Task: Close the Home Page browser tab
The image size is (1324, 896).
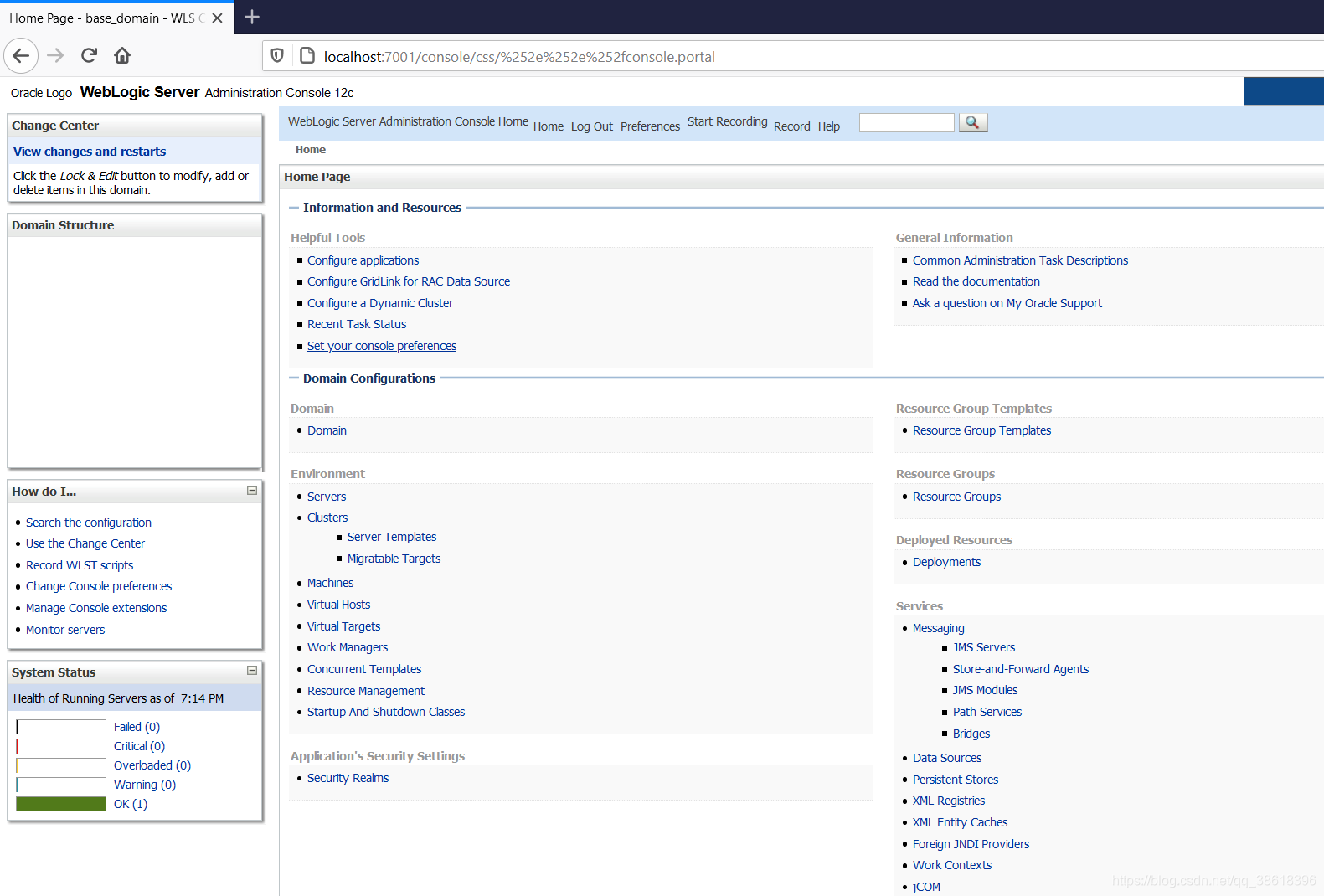Action: pyautogui.click(x=217, y=18)
